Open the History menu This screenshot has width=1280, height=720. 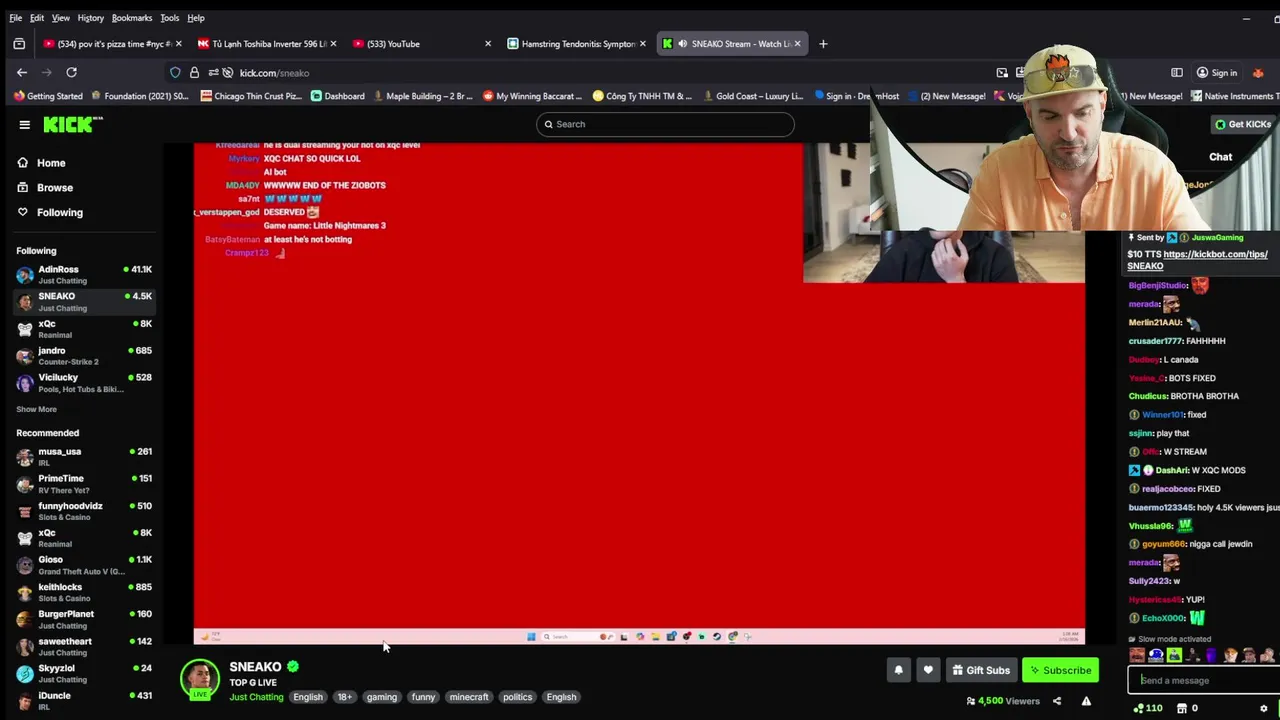pyautogui.click(x=90, y=18)
